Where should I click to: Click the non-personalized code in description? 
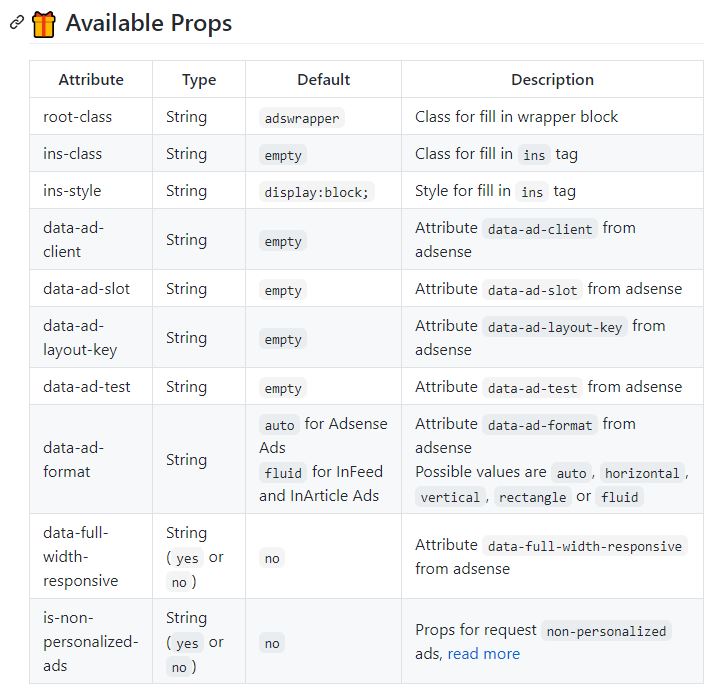click(x=606, y=631)
